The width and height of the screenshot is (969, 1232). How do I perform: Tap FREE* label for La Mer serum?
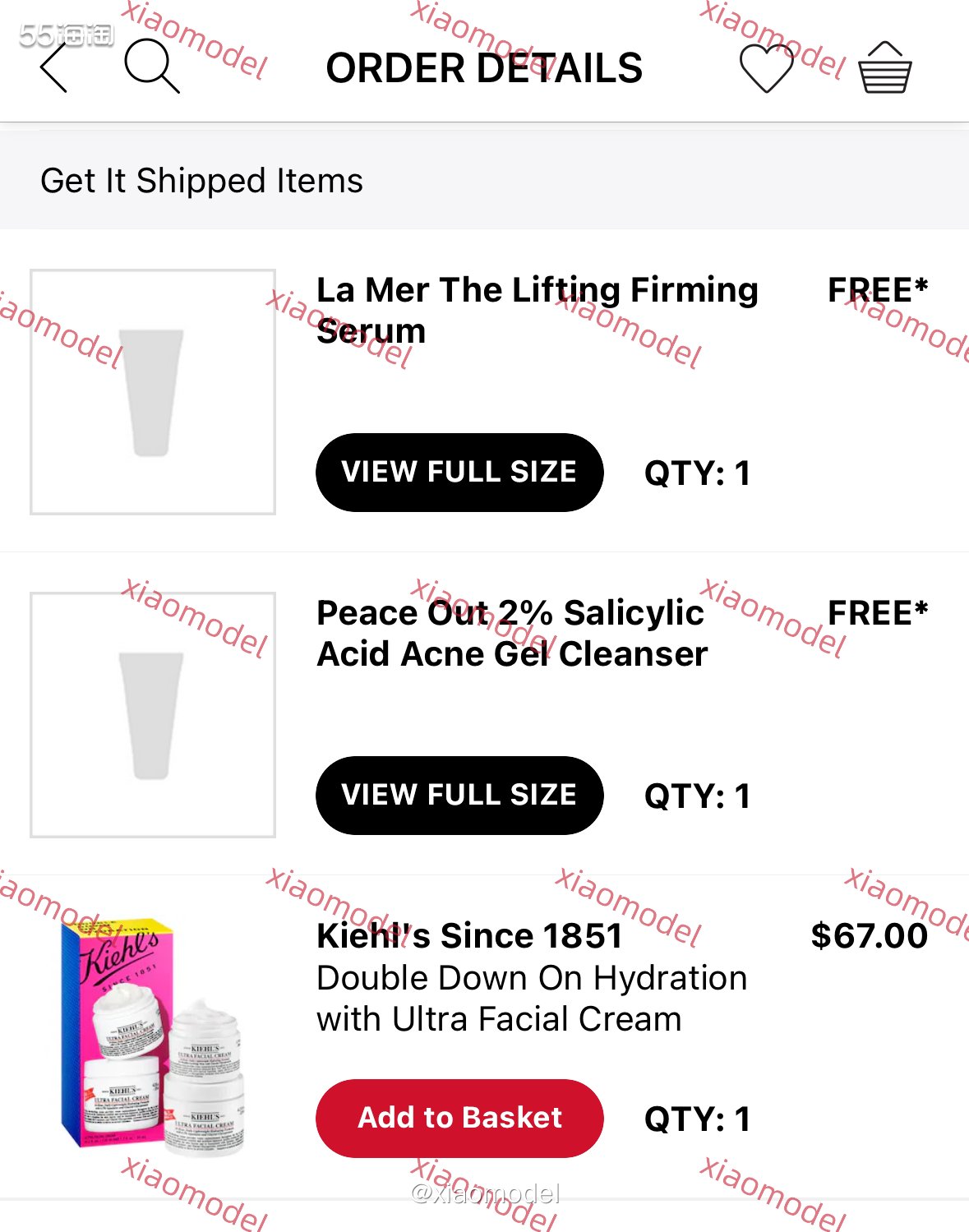878,290
